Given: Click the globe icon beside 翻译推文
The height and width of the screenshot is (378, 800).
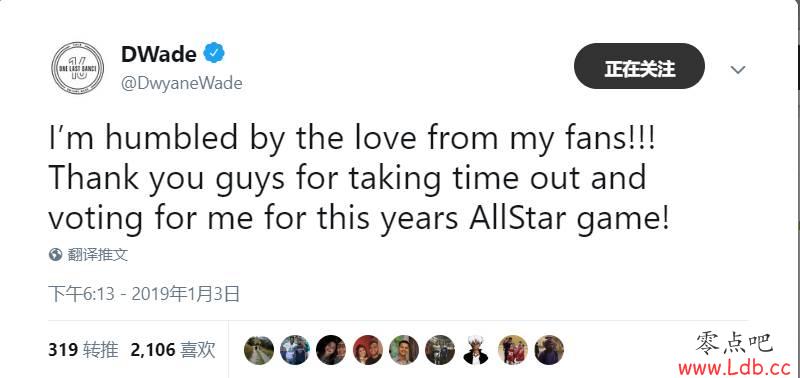Looking at the screenshot, I should tap(55, 254).
